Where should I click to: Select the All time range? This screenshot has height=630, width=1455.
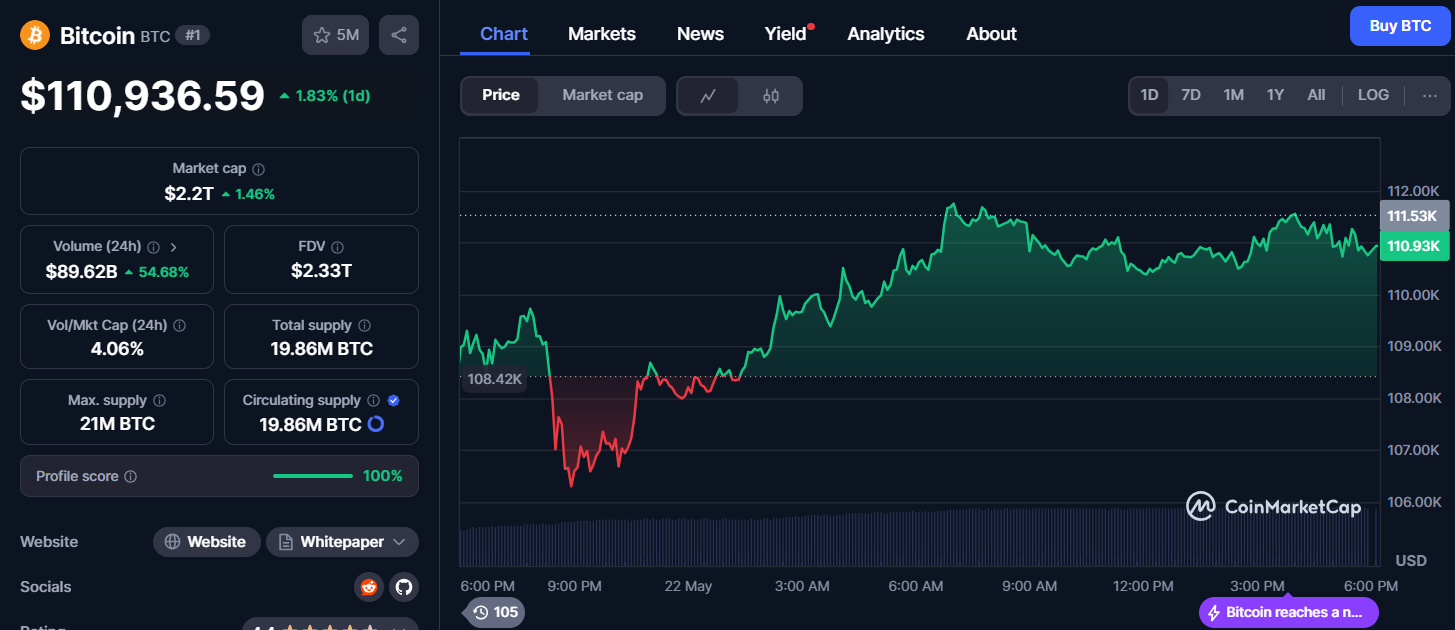pos(1316,95)
